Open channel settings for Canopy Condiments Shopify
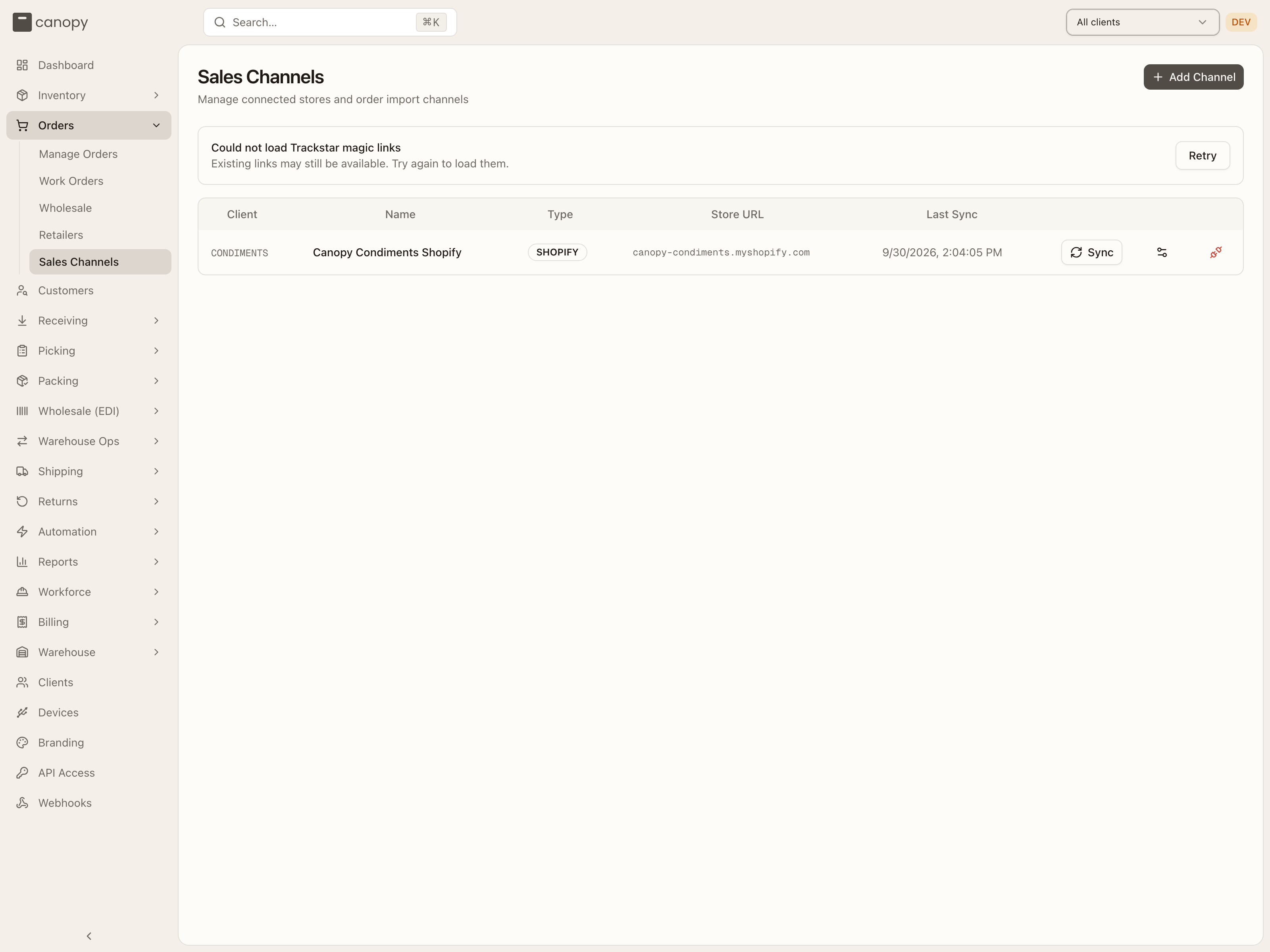This screenshot has width=1270, height=952. [1162, 253]
